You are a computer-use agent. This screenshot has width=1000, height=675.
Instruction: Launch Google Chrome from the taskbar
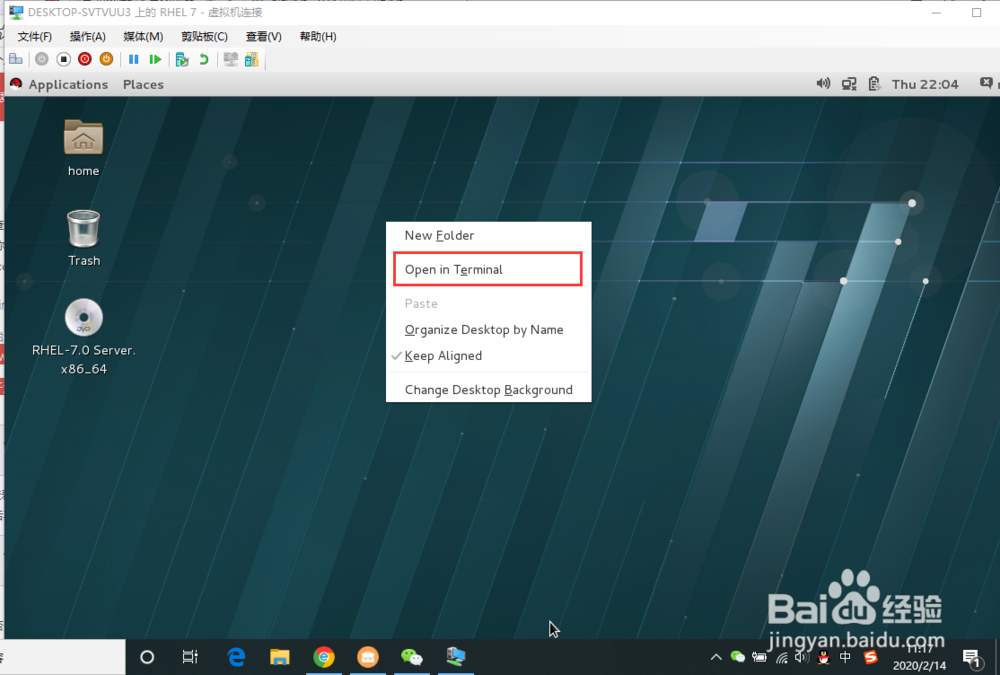[x=324, y=657]
